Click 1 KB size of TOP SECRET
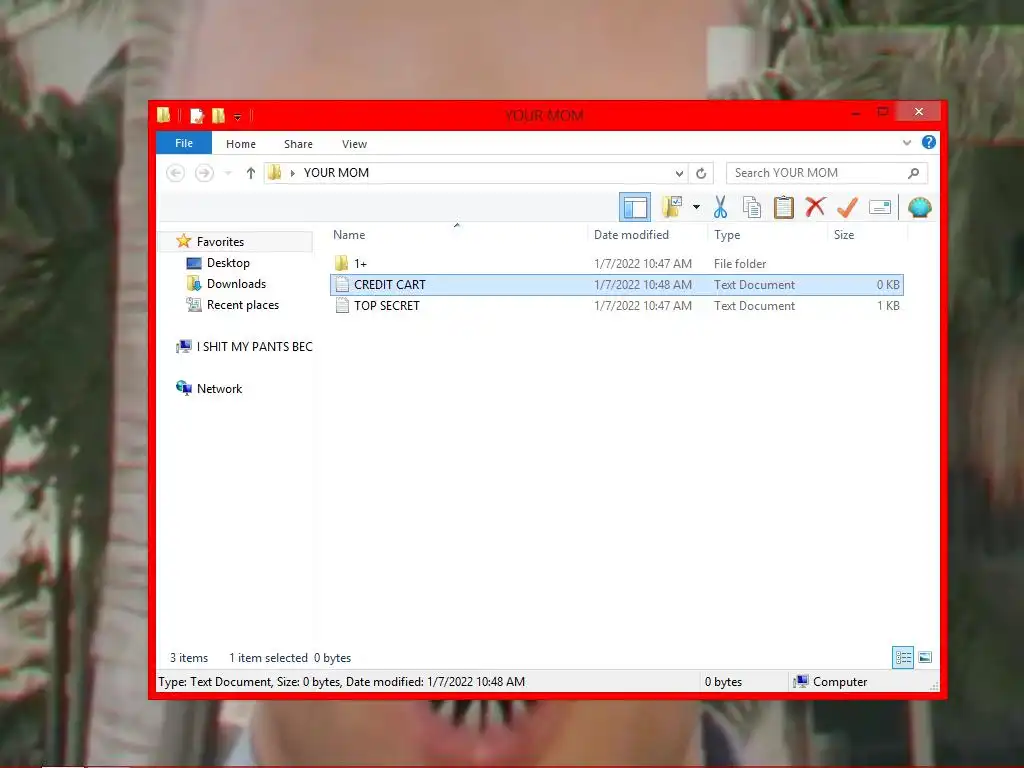The image size is (1024, 768). coord(888,306)
